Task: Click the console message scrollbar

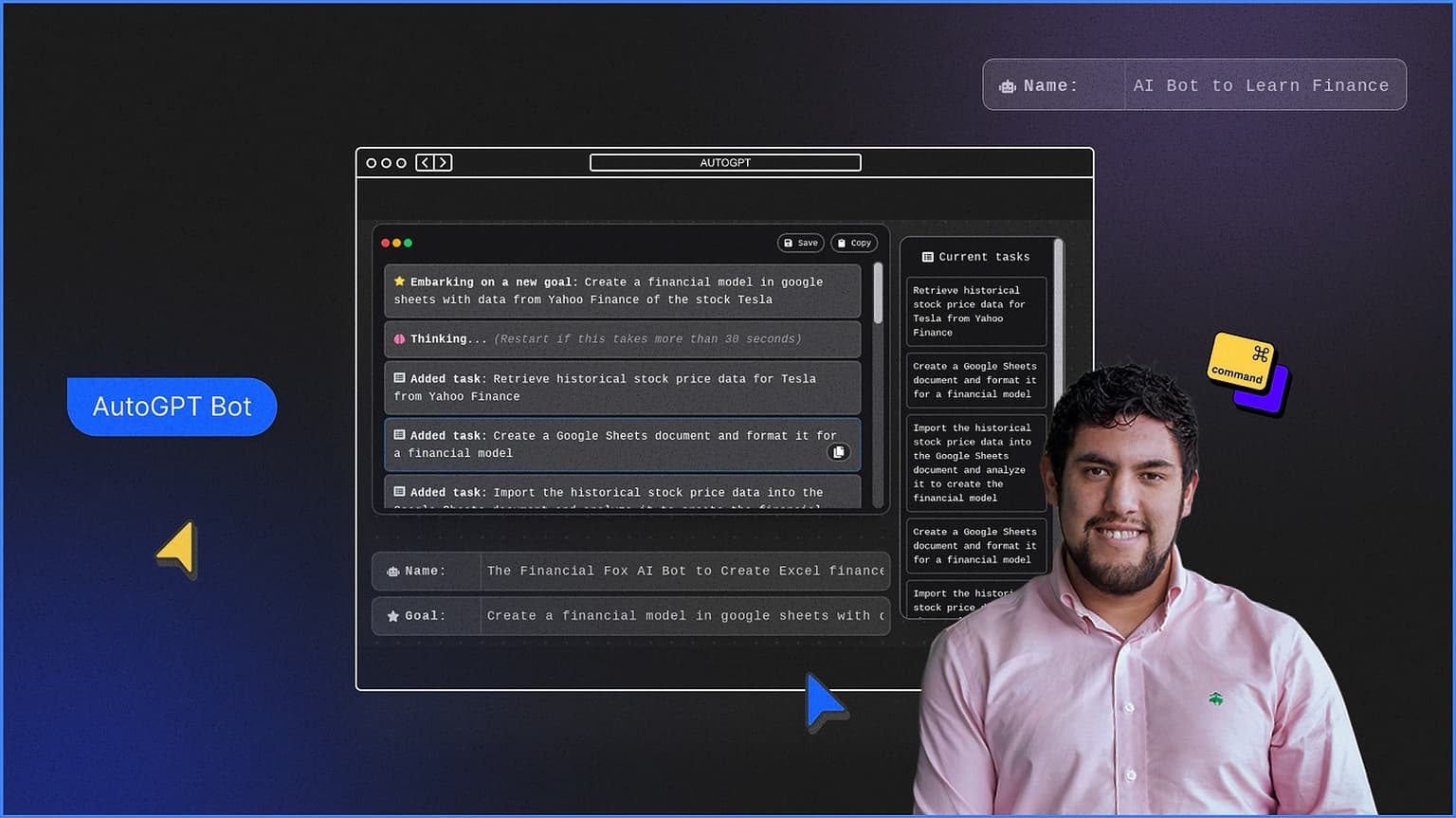Action: coord(878,293)
